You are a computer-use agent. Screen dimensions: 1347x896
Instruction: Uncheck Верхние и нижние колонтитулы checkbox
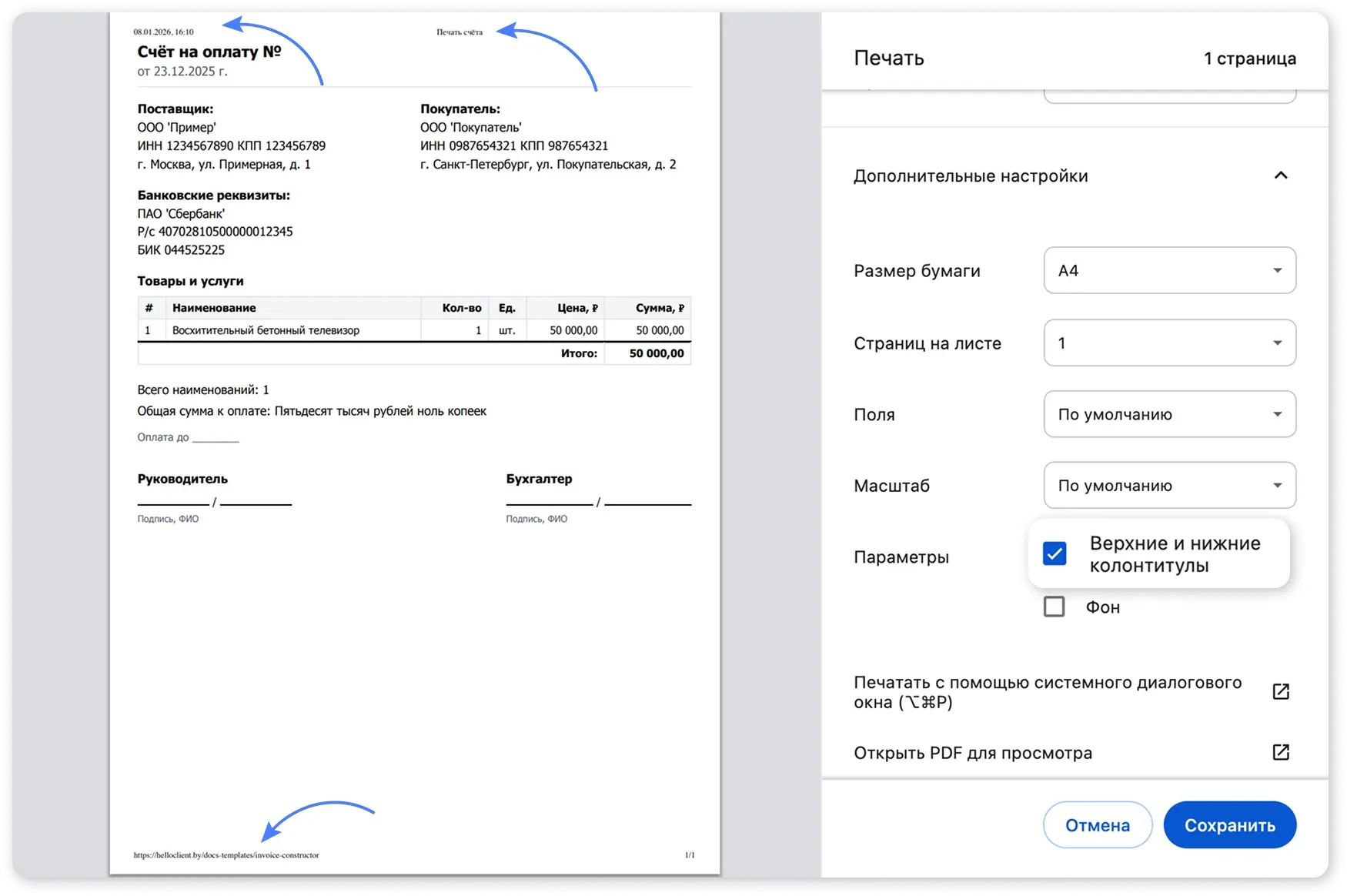(1055, 553)
